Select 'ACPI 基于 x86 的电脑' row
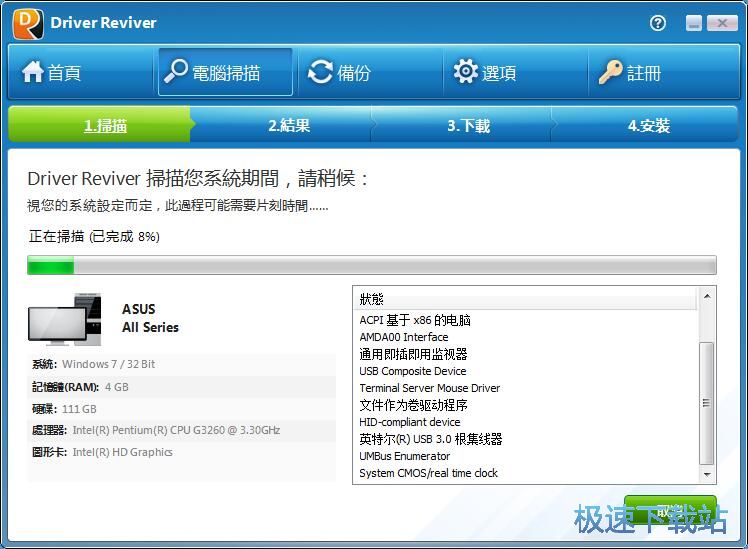This screenshot has height=549, width=748. pyautogui.click(x=525, y=320)
